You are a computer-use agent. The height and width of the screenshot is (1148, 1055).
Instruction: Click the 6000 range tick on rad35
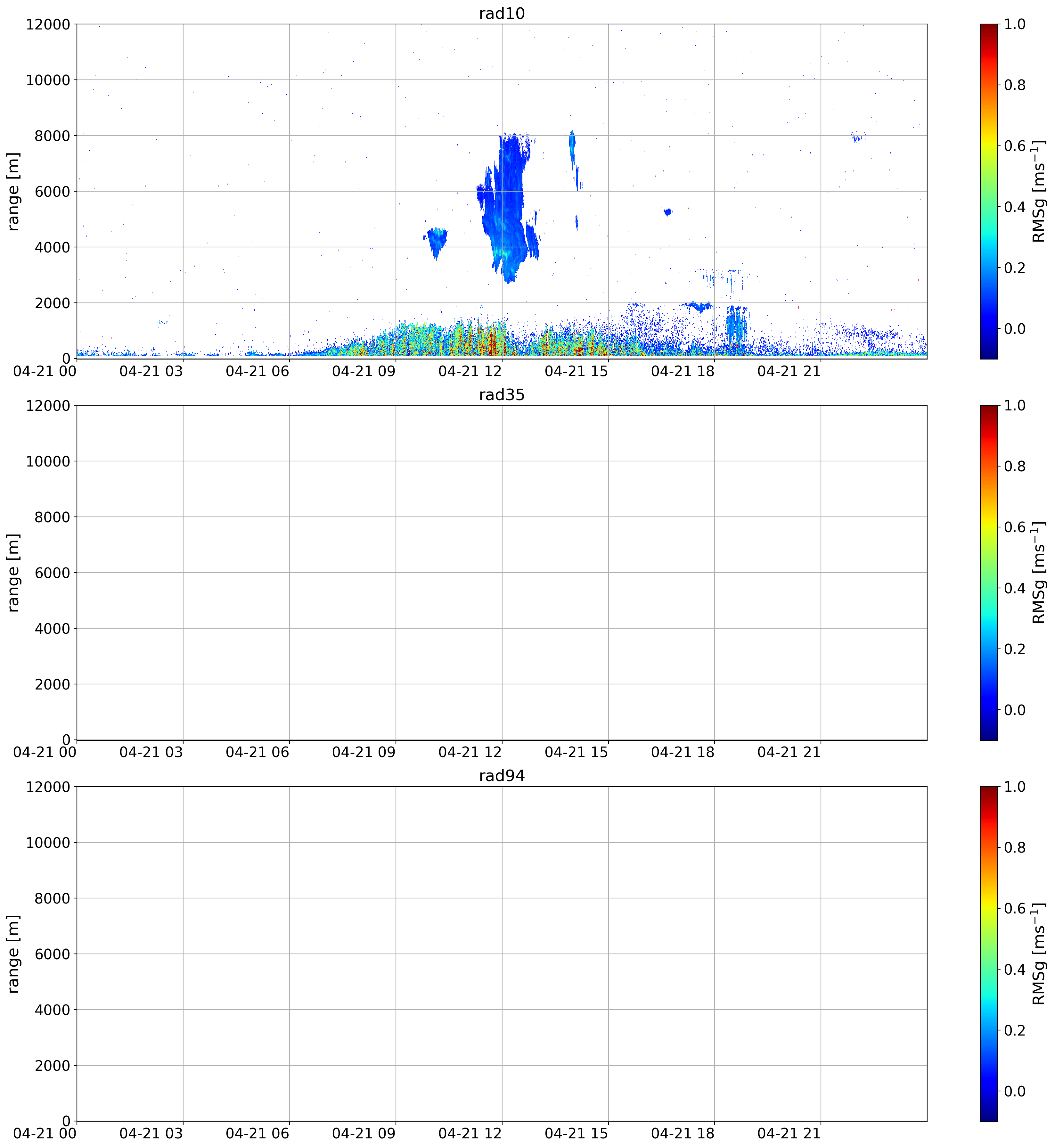pyautogui.click(x=53, y=573)
